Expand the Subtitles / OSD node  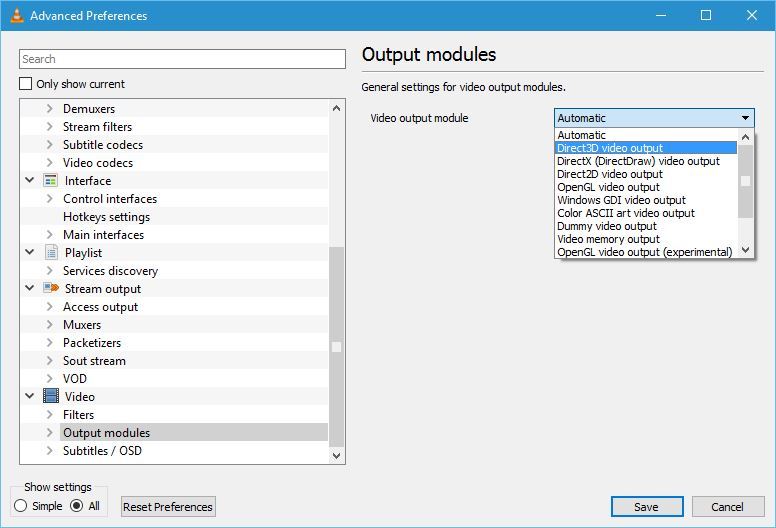49,450
